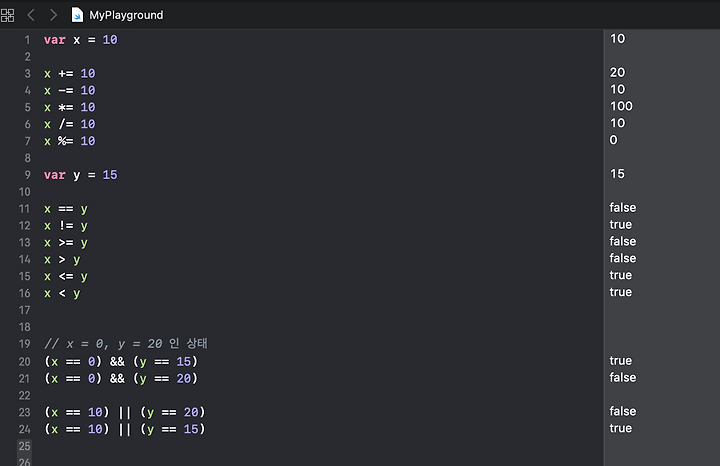
Task: Click result 0 in results sidebar
Action: 613,140
